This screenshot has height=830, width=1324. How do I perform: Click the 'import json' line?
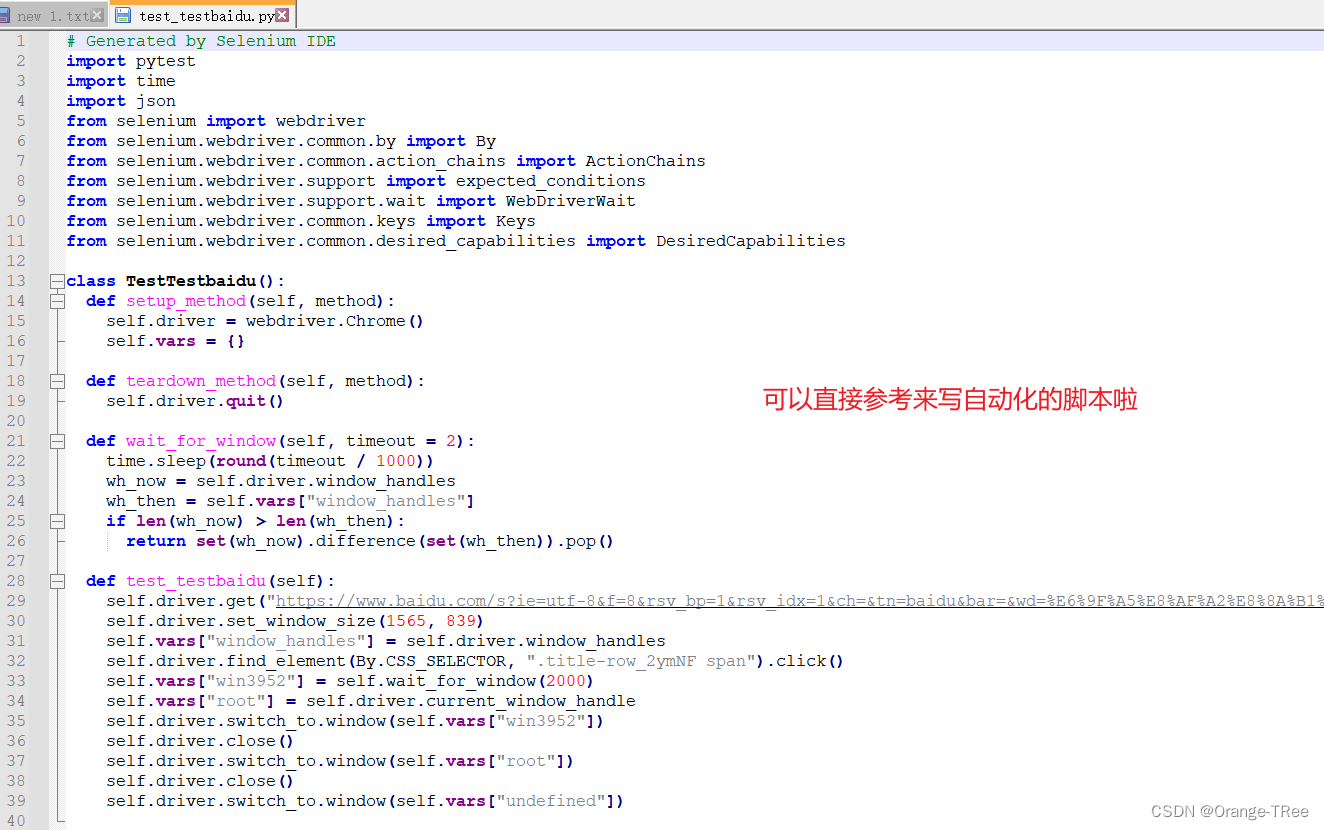[x=121, y=101]
